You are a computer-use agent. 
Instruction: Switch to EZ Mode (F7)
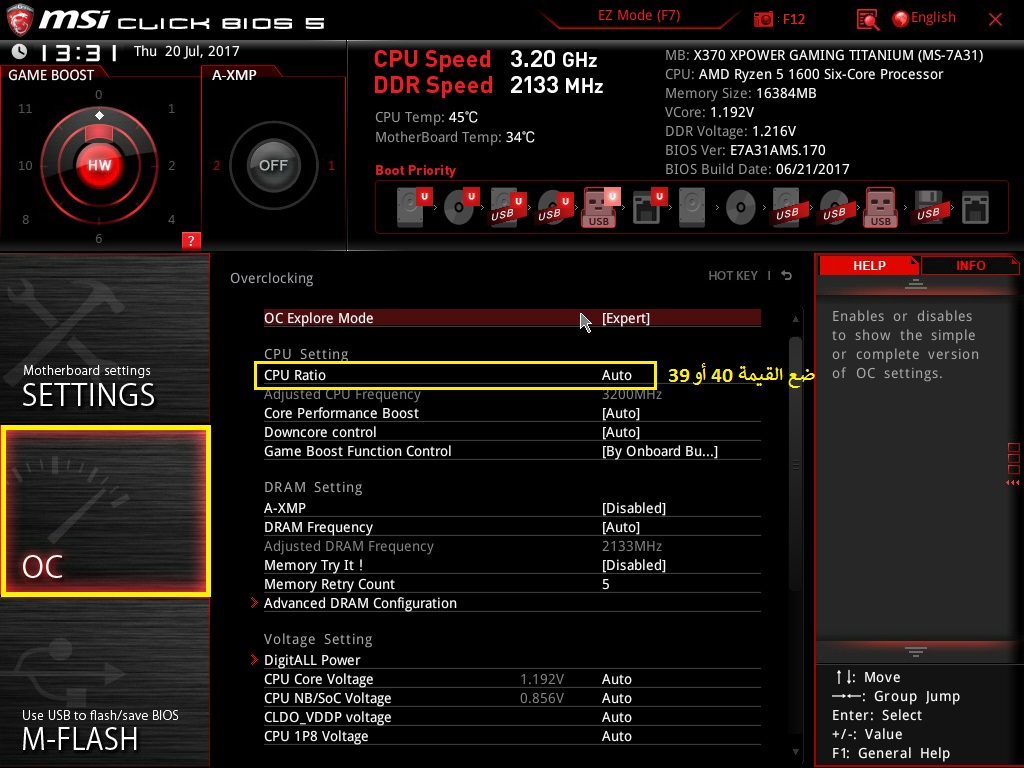639,15
